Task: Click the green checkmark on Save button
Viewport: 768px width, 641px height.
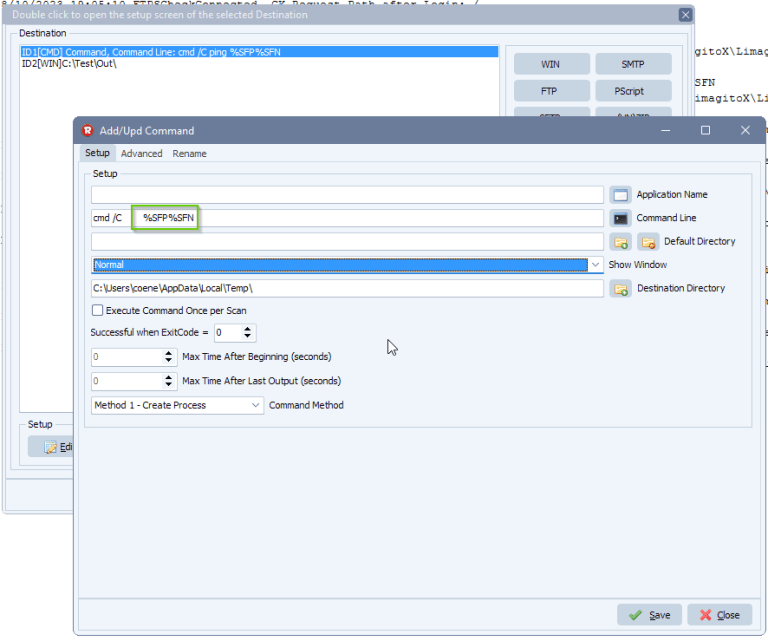Action: 635,615
